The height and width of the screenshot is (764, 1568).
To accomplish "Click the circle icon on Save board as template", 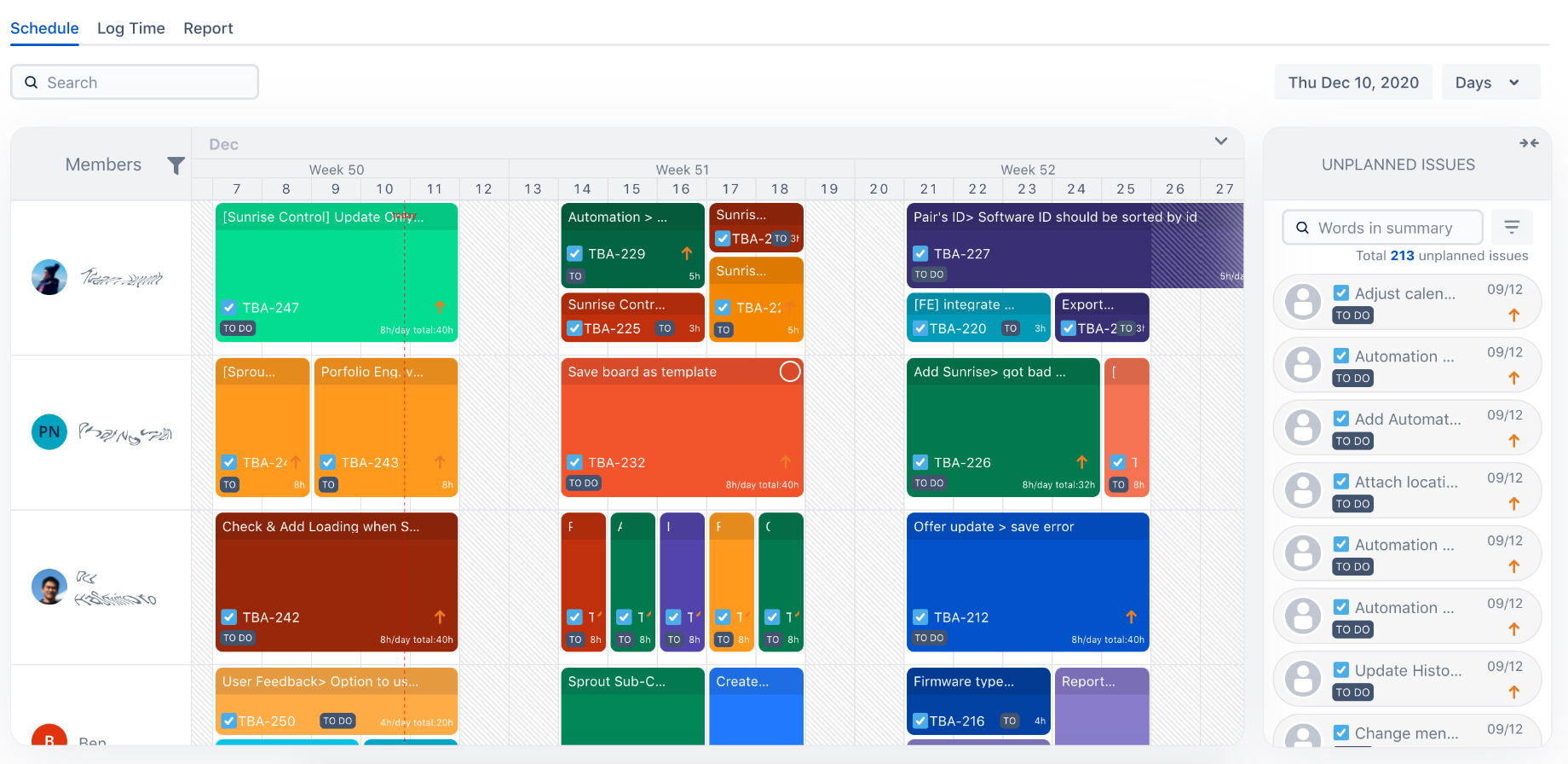I will tap(790, 372).
